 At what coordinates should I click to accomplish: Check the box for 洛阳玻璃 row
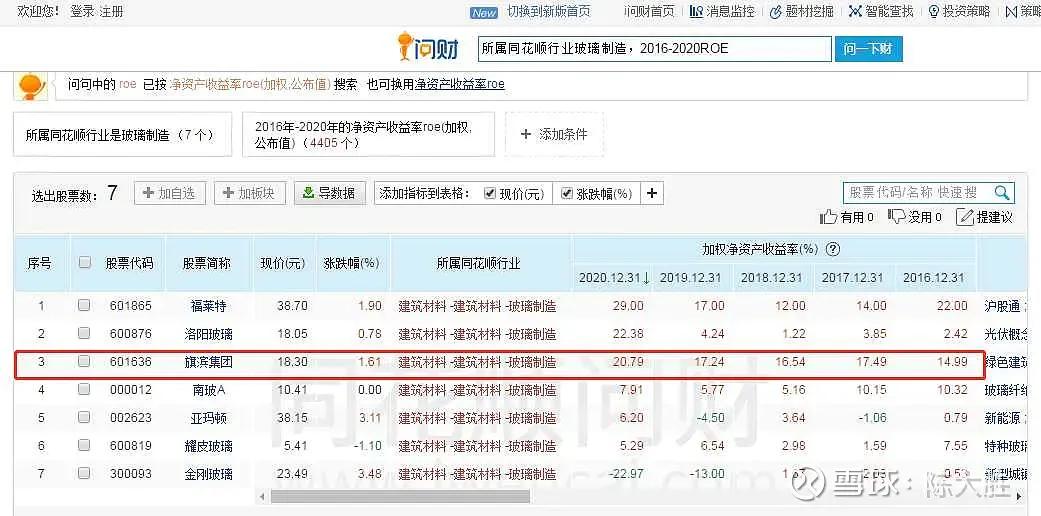click(84, 333)
